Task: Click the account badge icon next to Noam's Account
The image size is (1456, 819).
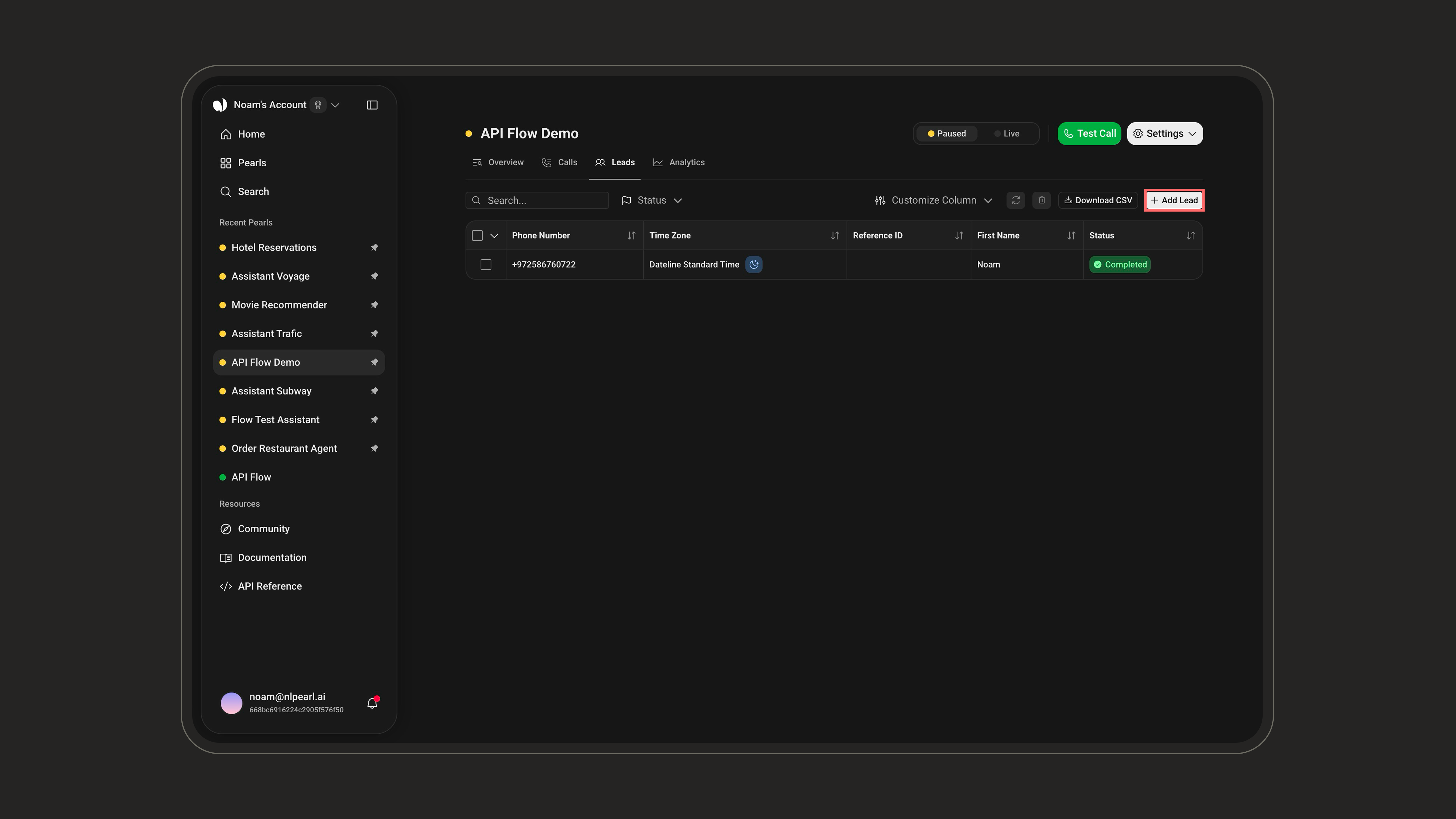Action: click(x=318, y=105)
